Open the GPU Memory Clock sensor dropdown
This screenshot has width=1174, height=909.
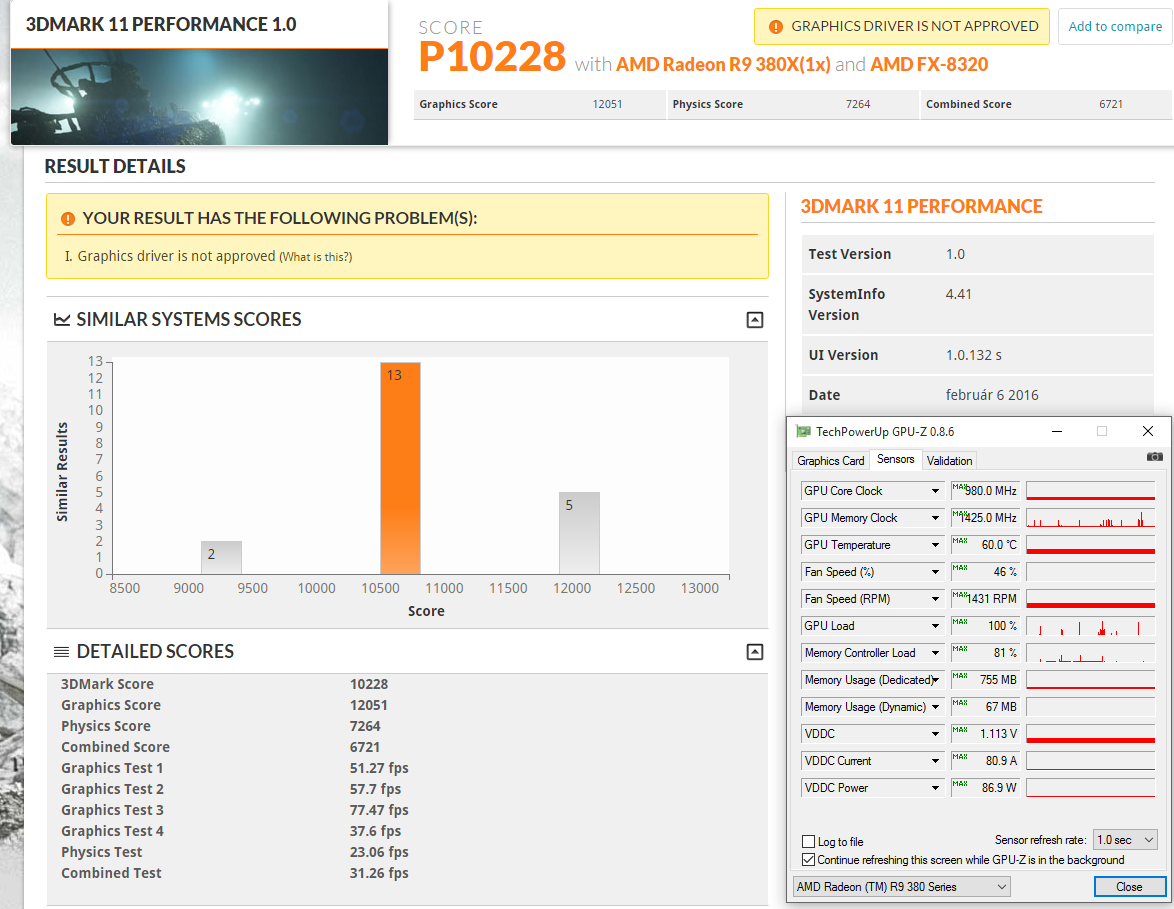click(935, 518)
